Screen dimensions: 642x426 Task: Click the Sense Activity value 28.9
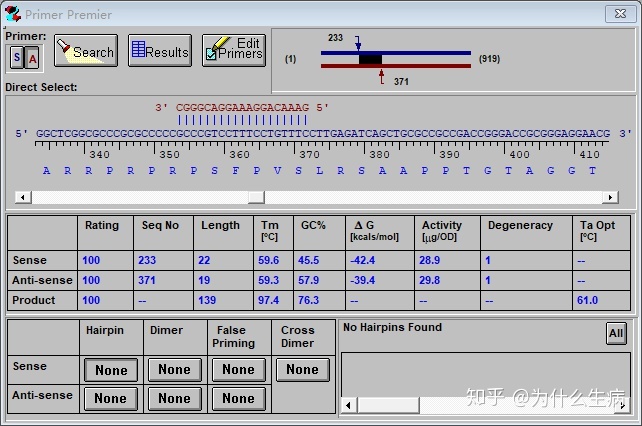430,260
